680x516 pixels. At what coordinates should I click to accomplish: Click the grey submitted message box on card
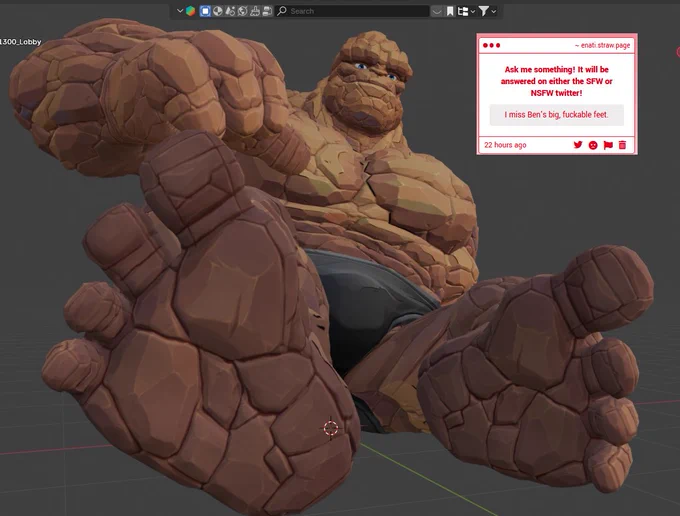pyautogui.click(x=556, y=115)
